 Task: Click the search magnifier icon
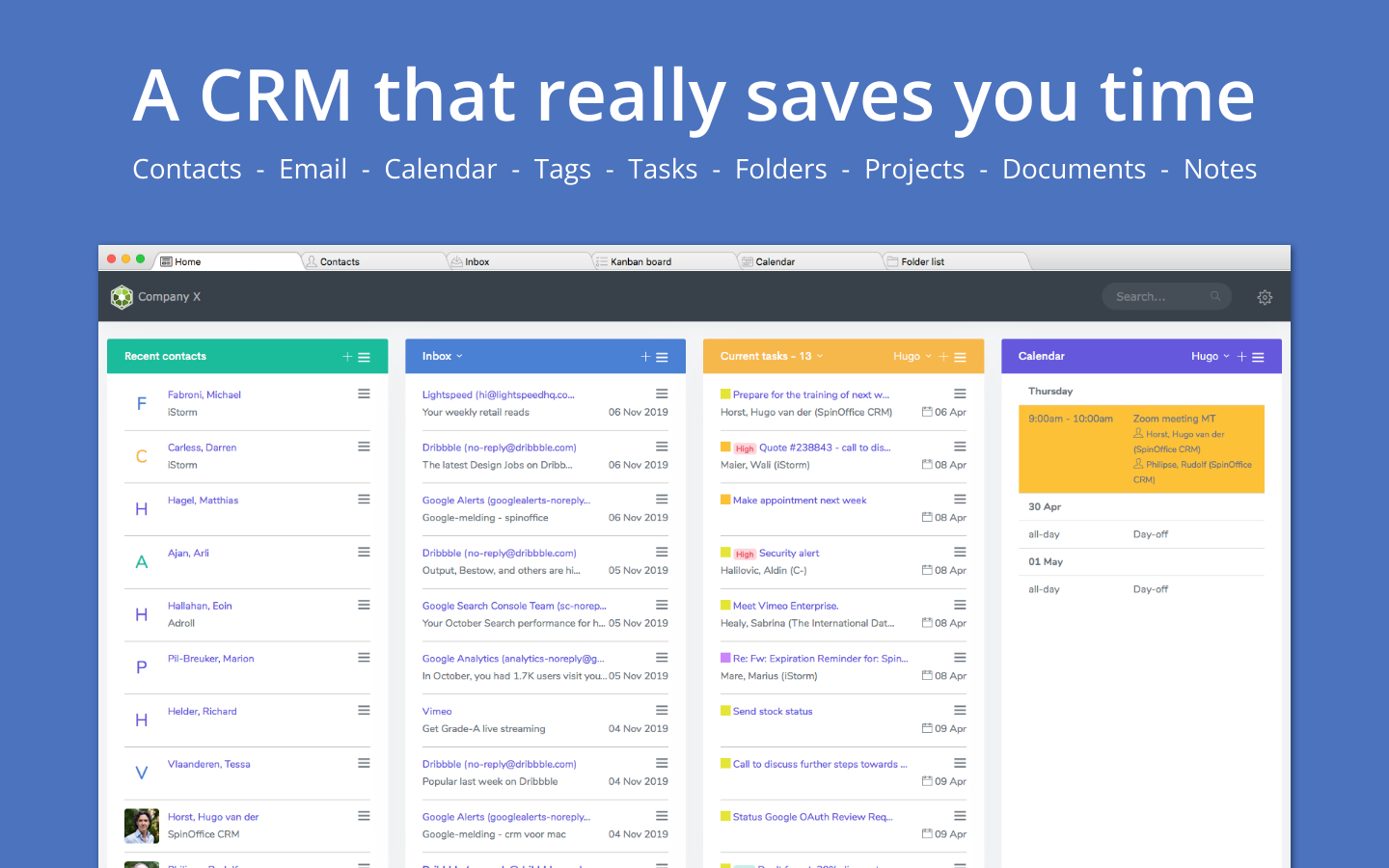coord(1214,296)
